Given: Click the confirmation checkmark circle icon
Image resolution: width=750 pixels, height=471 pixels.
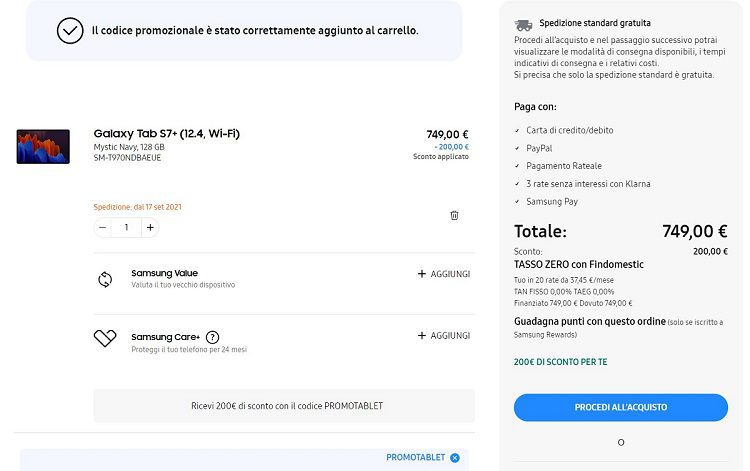Looking at the screenshot, I should 70,31.
